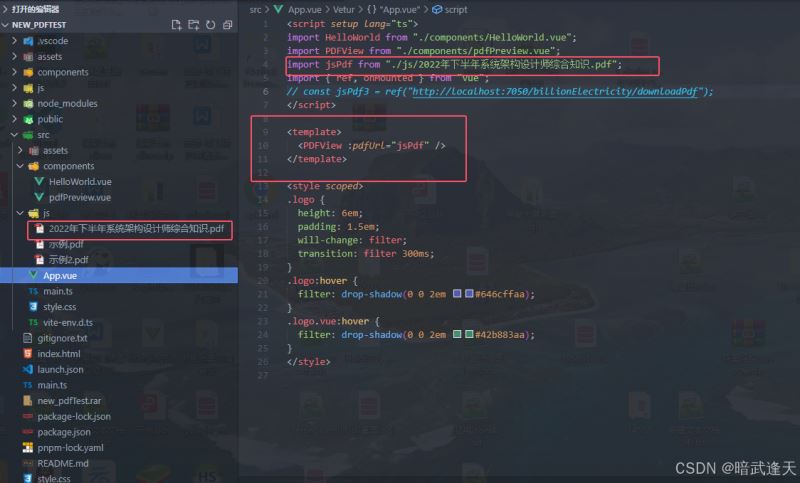Click the <template> tag on line 9
This screenshot has width=800, height=483.
pos(314,132)
